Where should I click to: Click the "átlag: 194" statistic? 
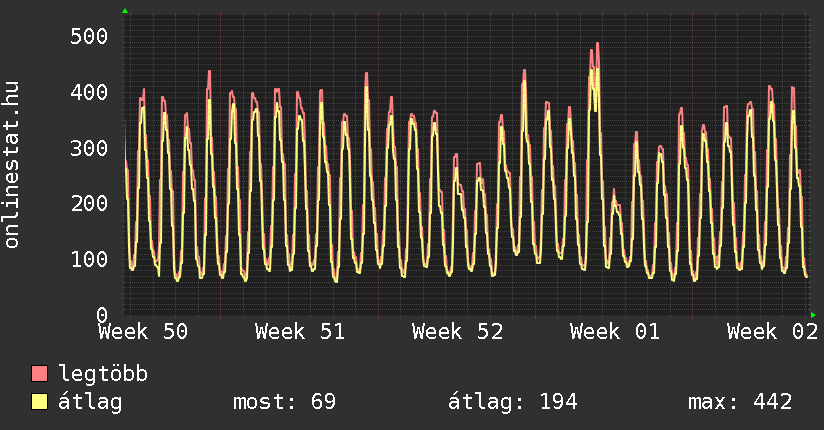pyautogui.click(x=513, y=402)
